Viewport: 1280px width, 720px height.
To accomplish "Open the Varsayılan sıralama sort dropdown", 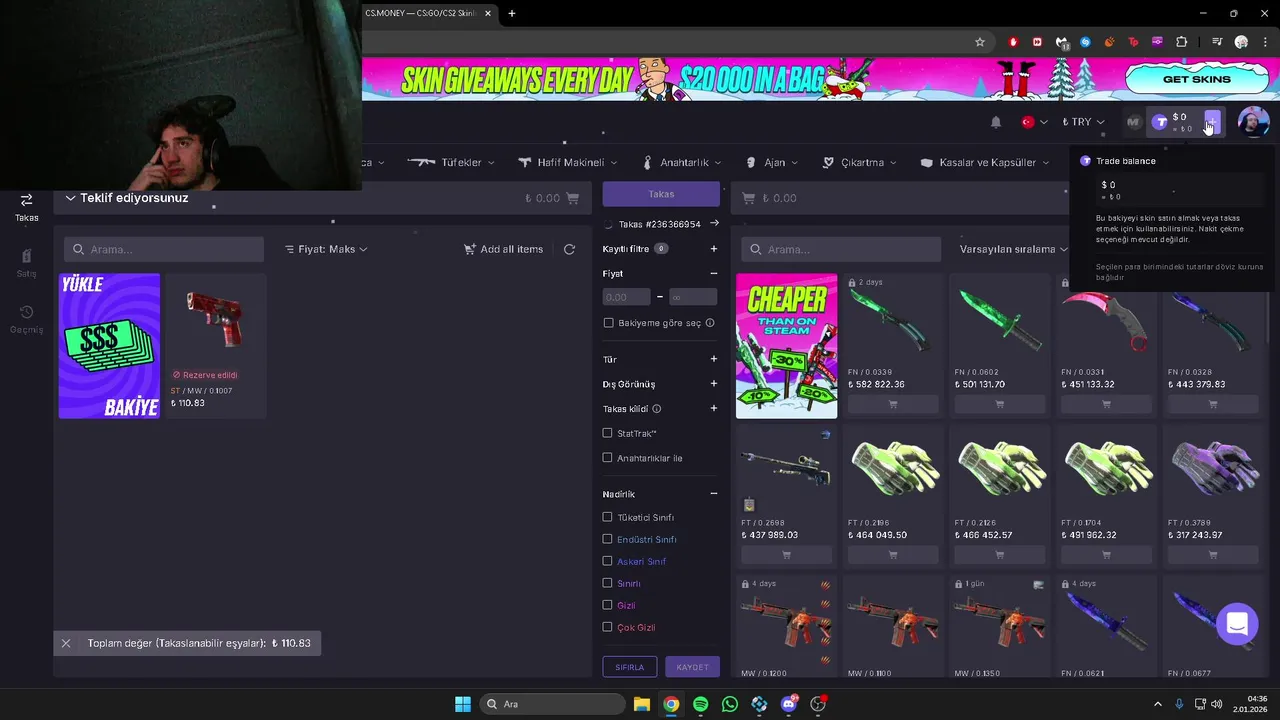I will click(1014, 249).
